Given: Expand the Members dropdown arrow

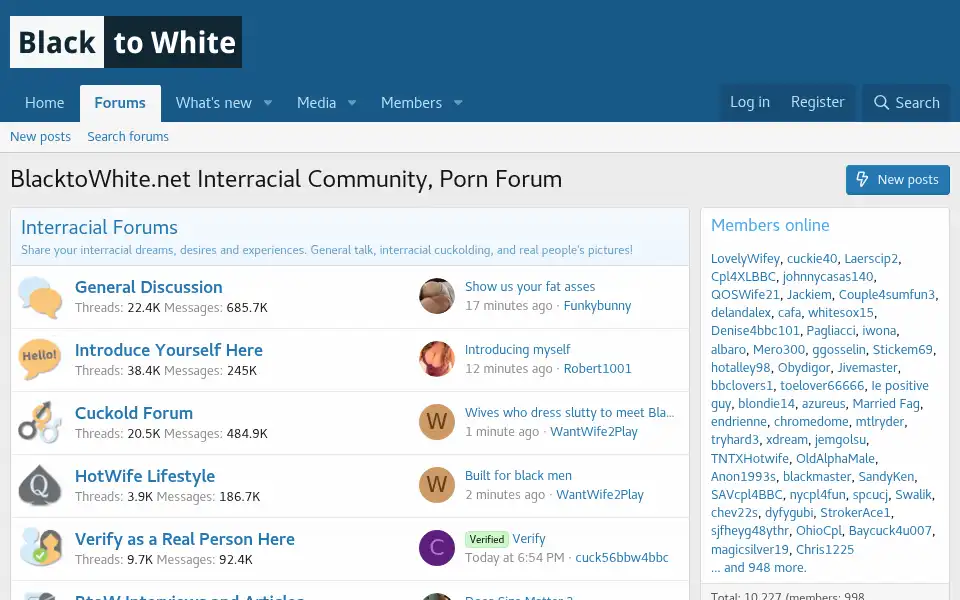Looking at the screenshot, I should [458, 103].
